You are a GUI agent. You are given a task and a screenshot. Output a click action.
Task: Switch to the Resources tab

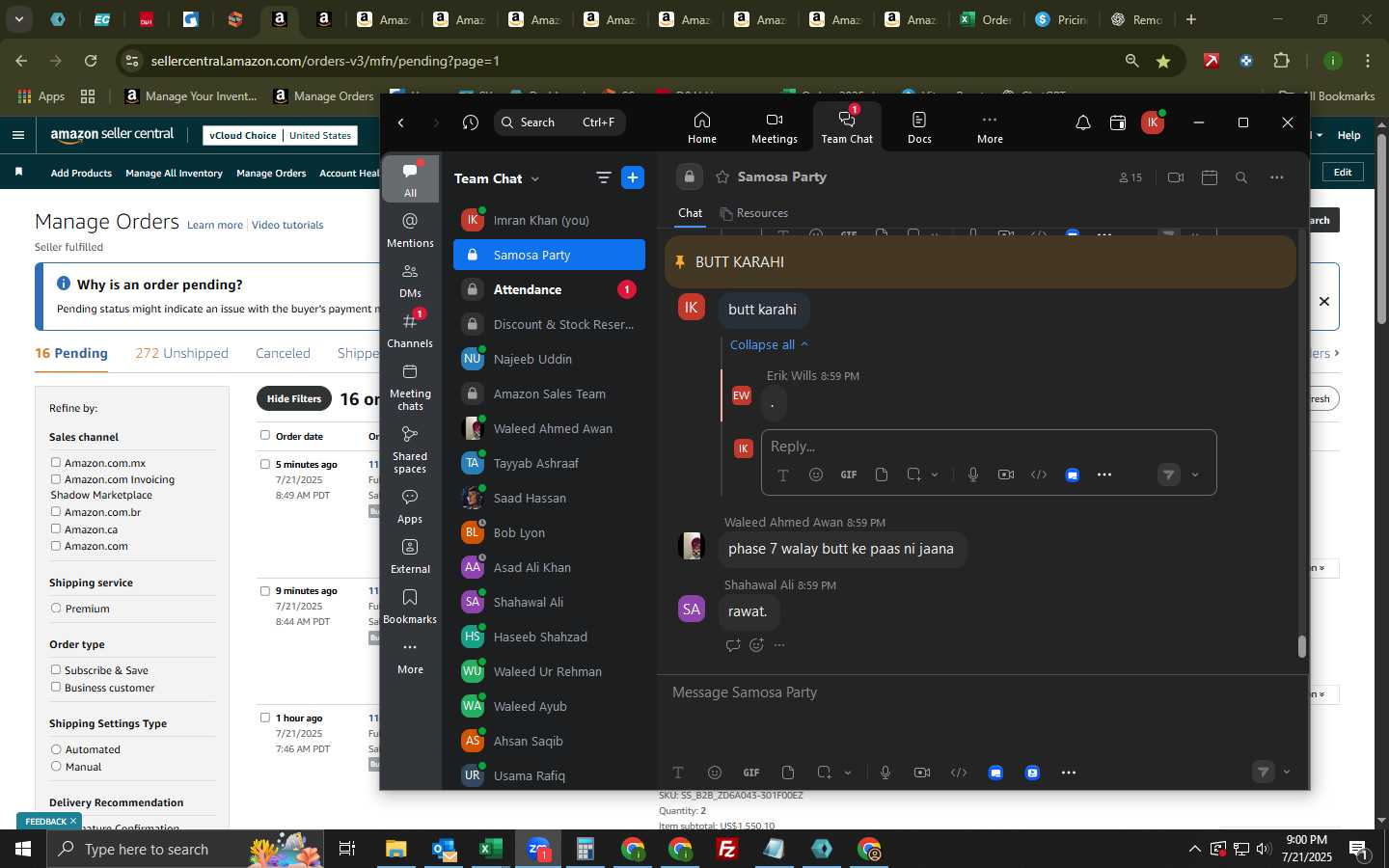pyautogui.click(x=754, y=213)
